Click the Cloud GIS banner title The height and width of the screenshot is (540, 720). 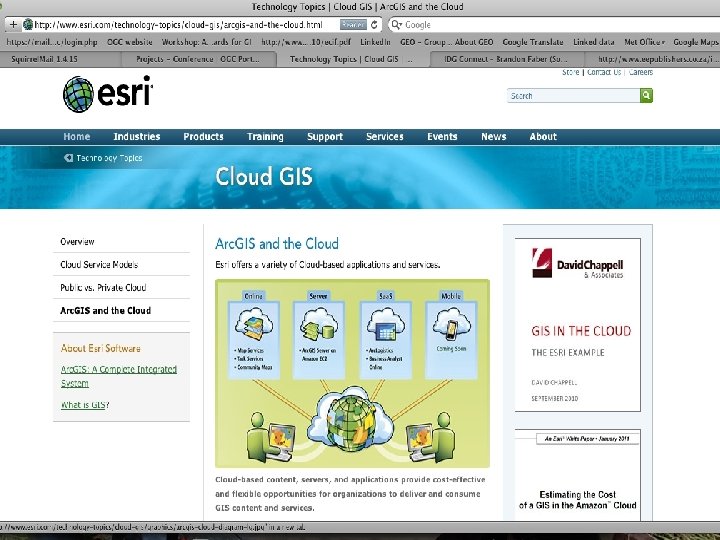(264, 176)
